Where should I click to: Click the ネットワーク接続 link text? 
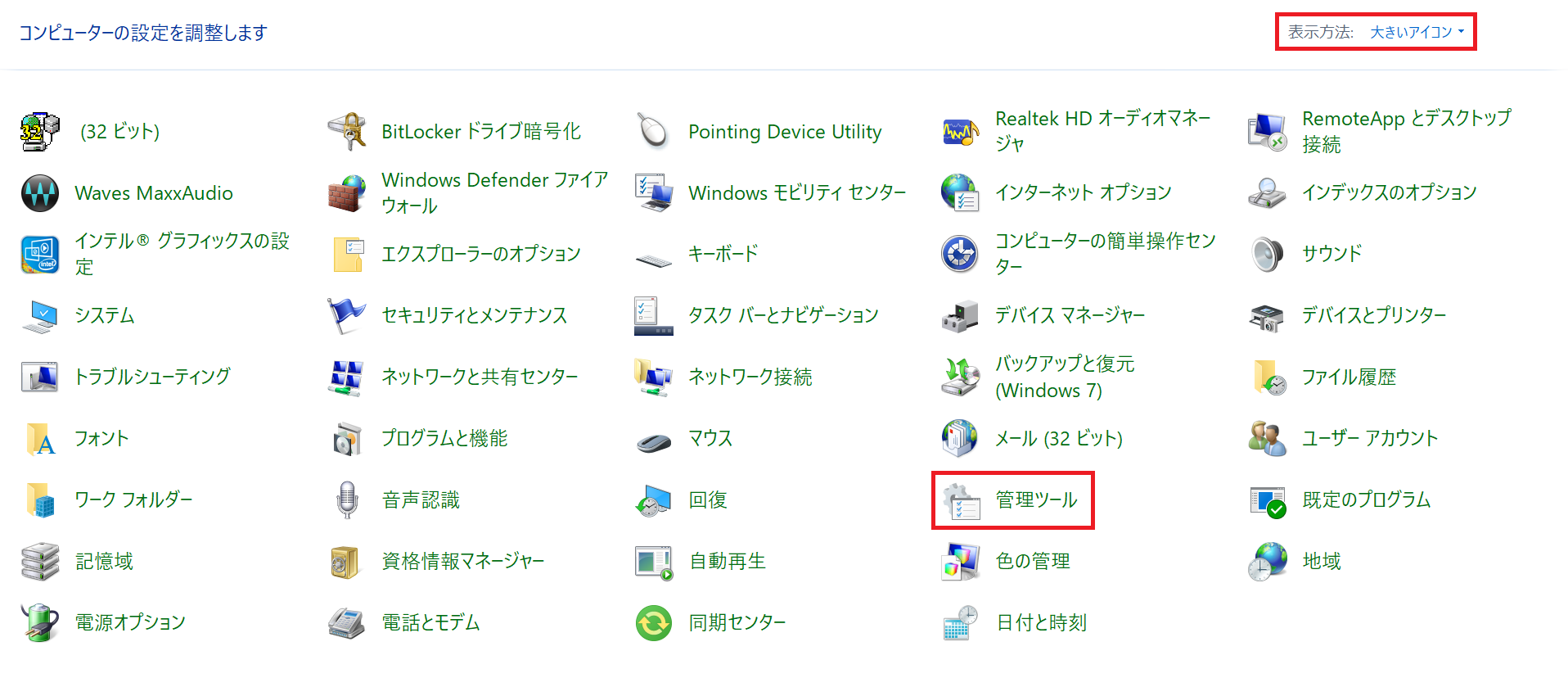750,377
